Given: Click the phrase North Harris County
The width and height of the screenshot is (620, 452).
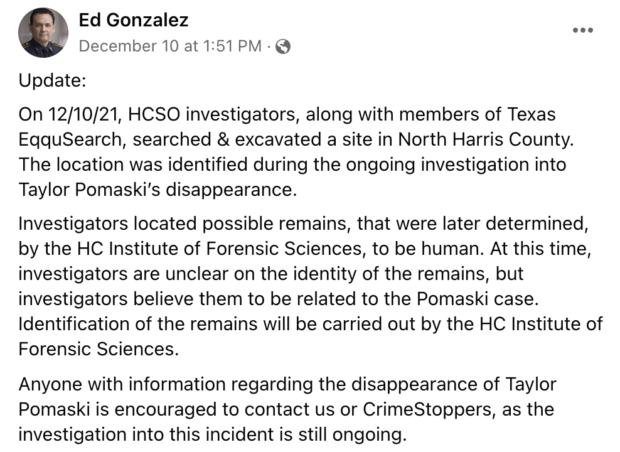Looking at the screenshot, I should (x=486, y=140).
